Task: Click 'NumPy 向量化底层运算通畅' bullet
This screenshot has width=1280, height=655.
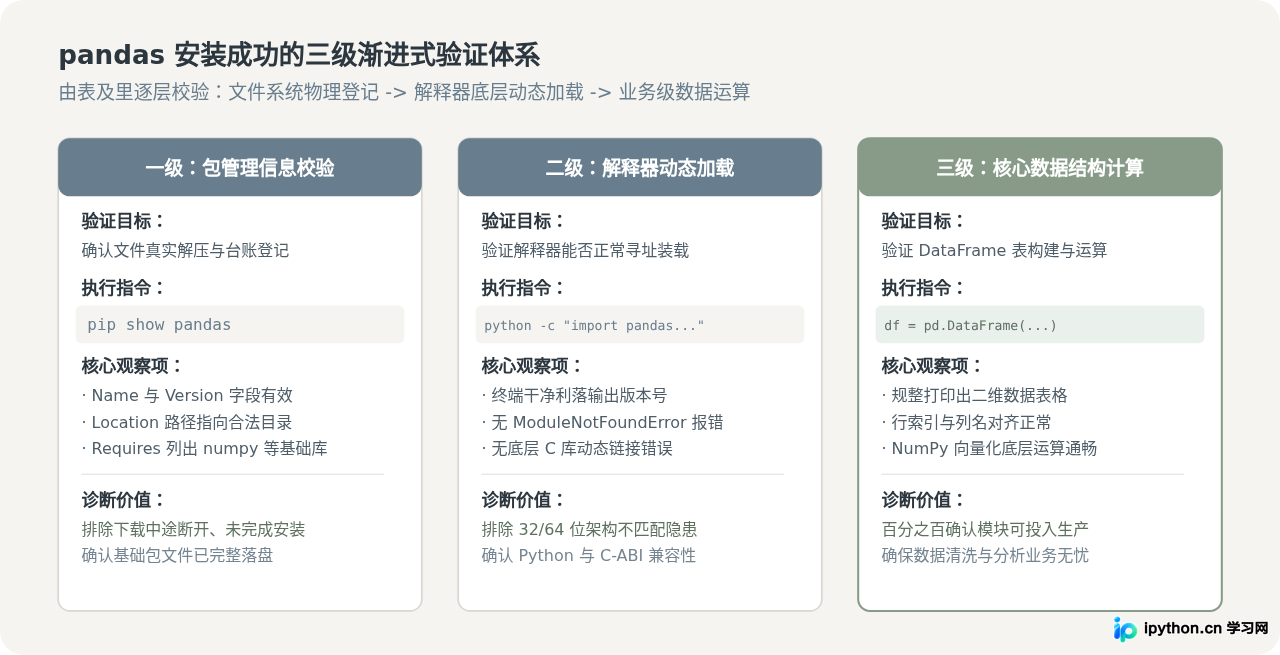Action: pyautogui.click(x=989, y=448)
